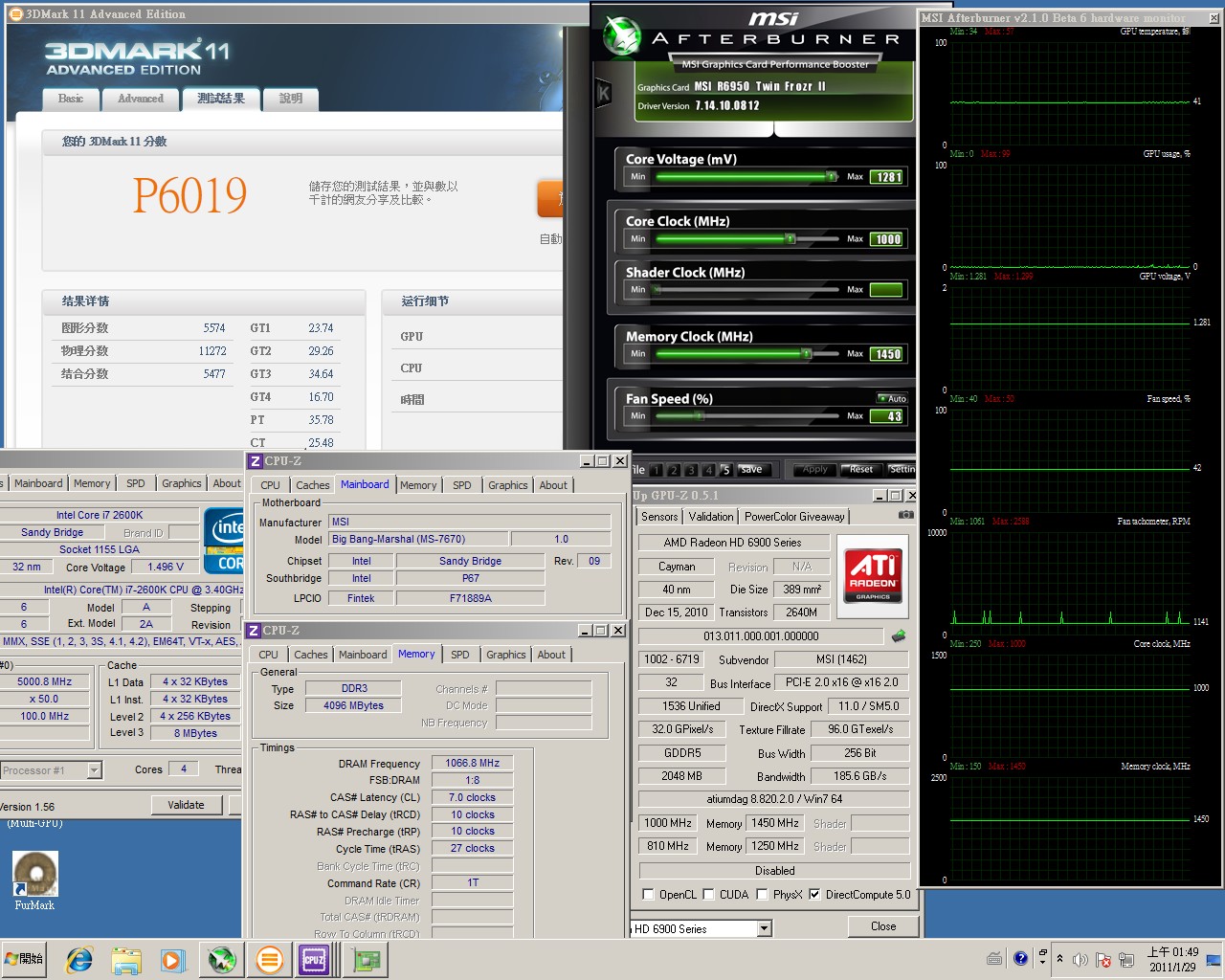Click the volume speaker tray icon

tap(1080, 959)
